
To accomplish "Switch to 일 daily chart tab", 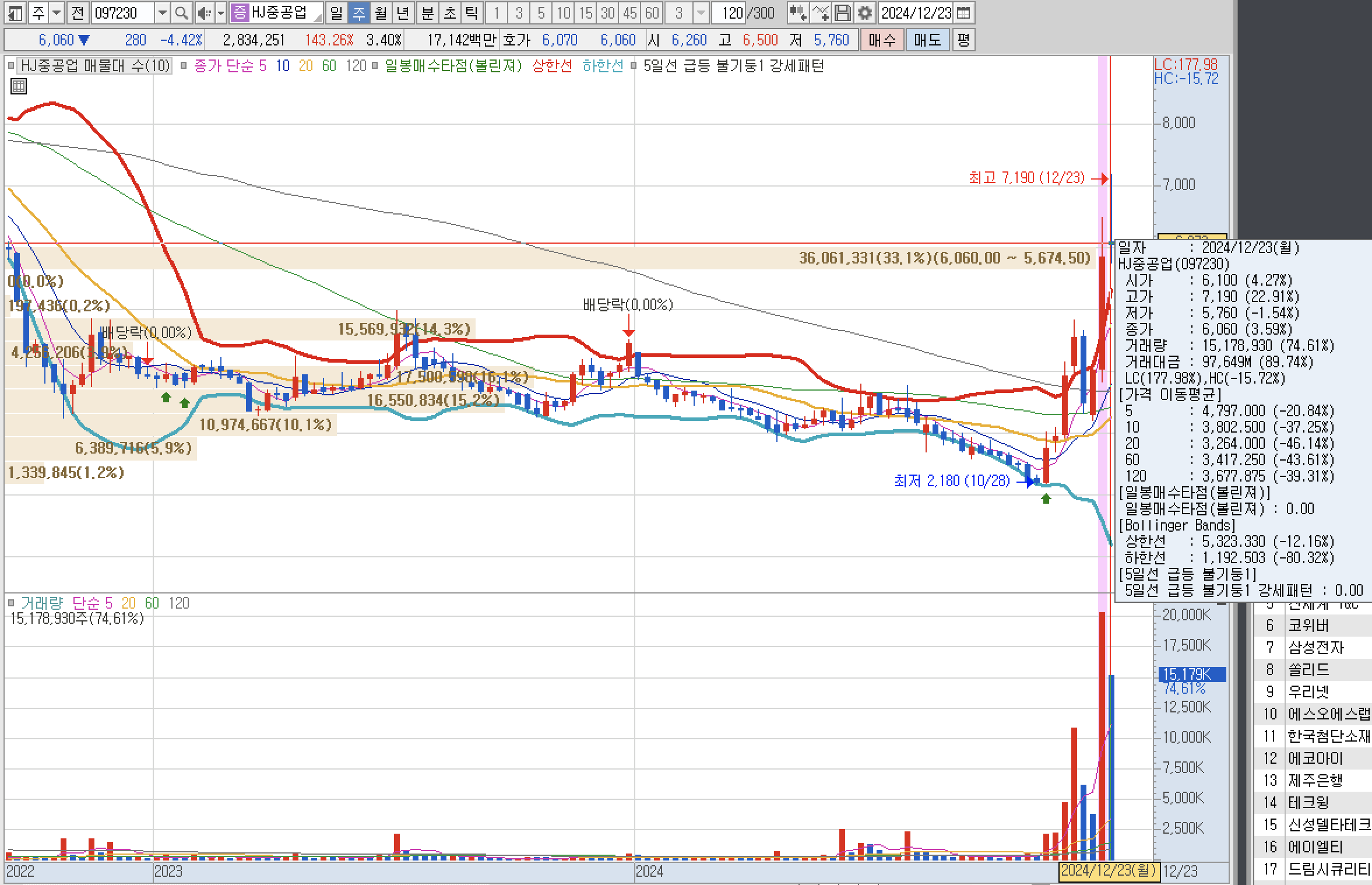I will 336,13.
